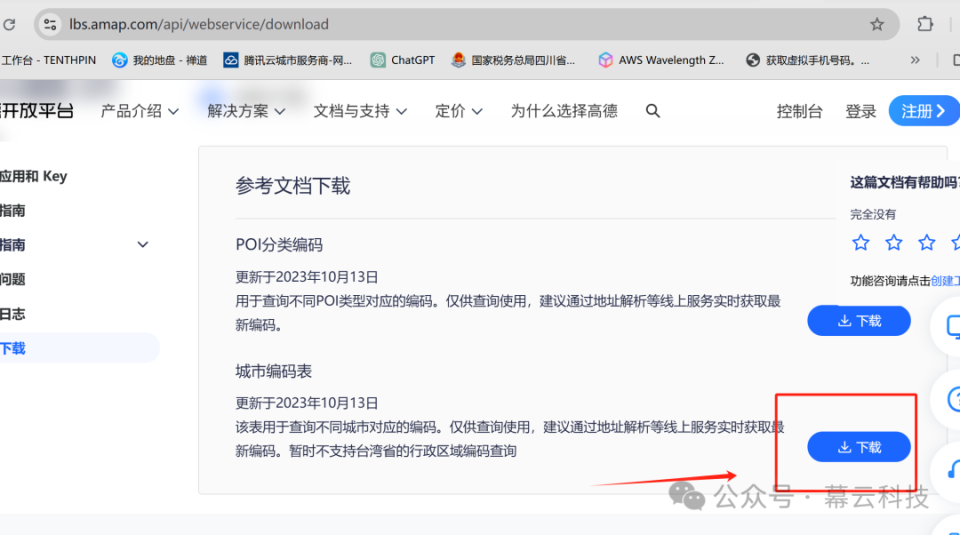Open the ChatGPT bookmark
This screenshot has height=535, width=960.
[x=403, y=60]
